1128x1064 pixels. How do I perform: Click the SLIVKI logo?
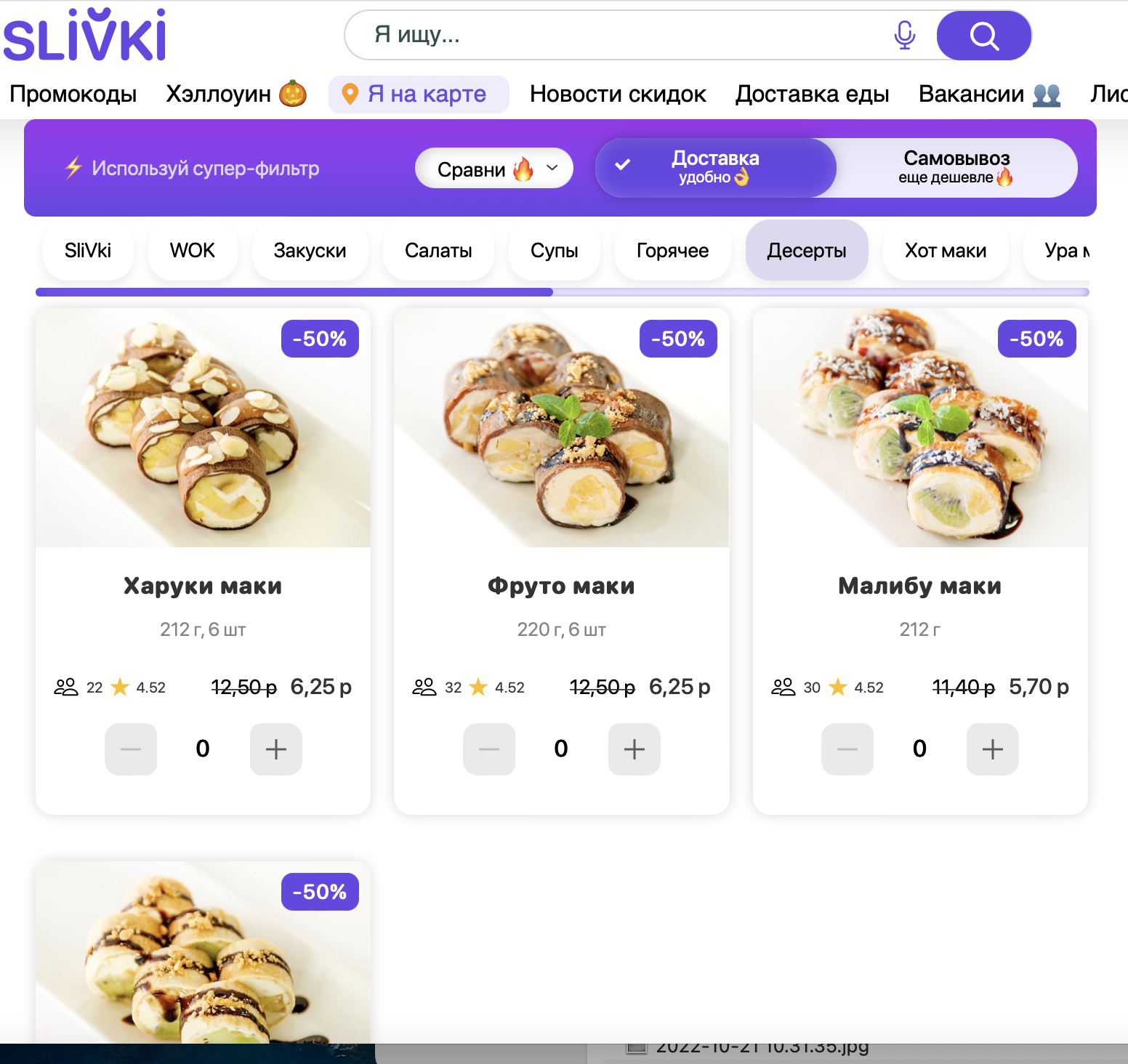tap(84, 35)
